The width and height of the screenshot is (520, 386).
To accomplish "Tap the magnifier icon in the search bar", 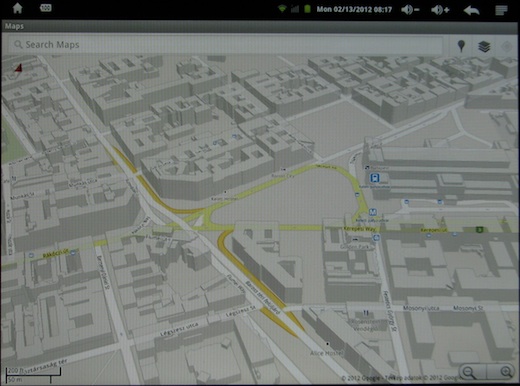I will [x=18, y=44].
